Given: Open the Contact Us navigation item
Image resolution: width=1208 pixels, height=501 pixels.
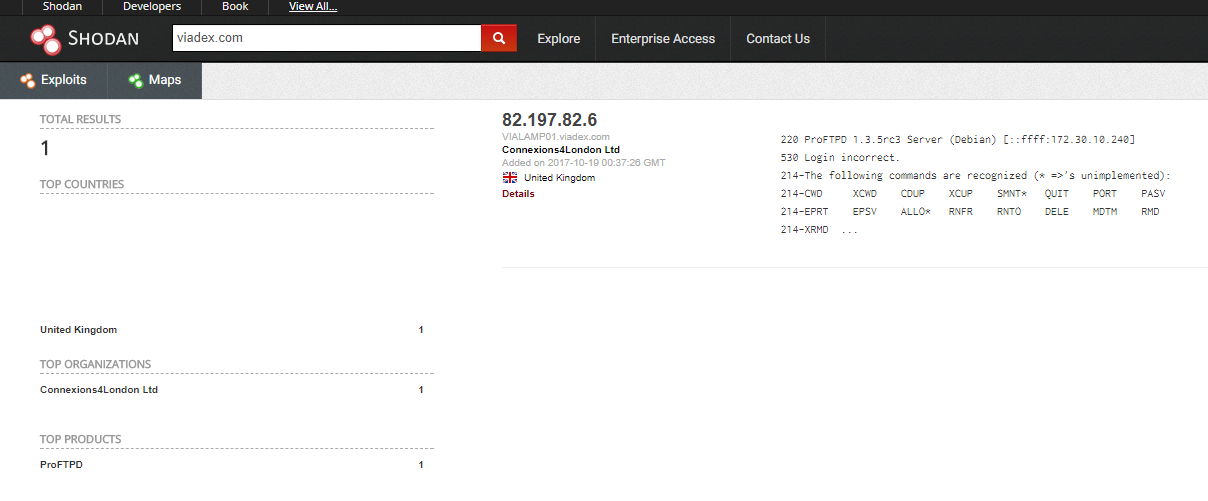Looking at the screenshot, I should (778, 39).
